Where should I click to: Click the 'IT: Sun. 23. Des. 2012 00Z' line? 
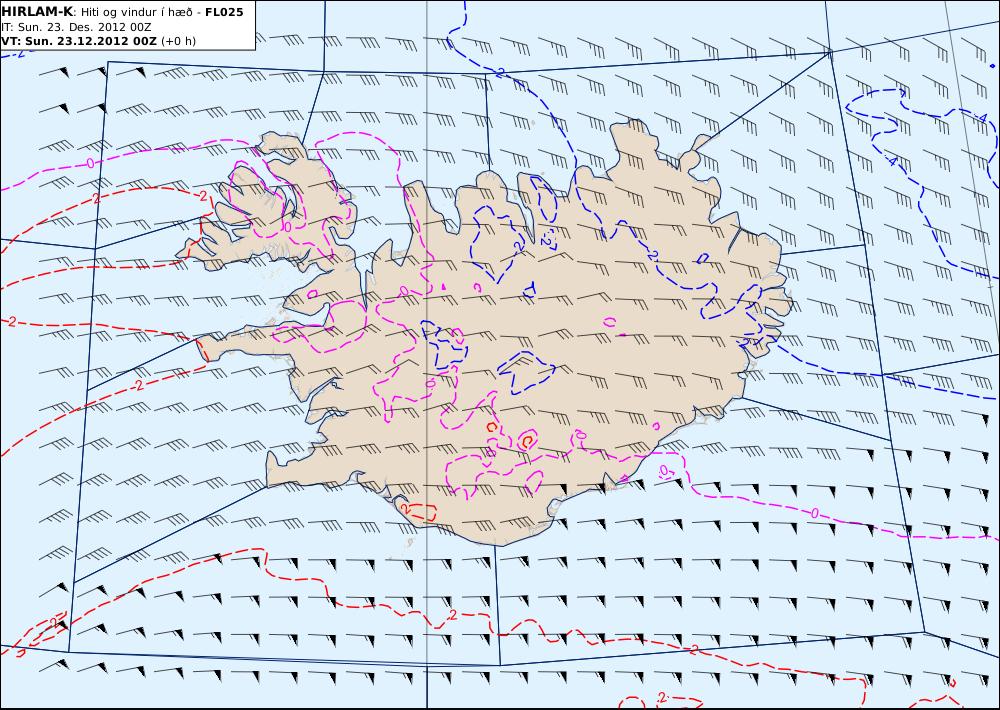[x=77, y=27]
